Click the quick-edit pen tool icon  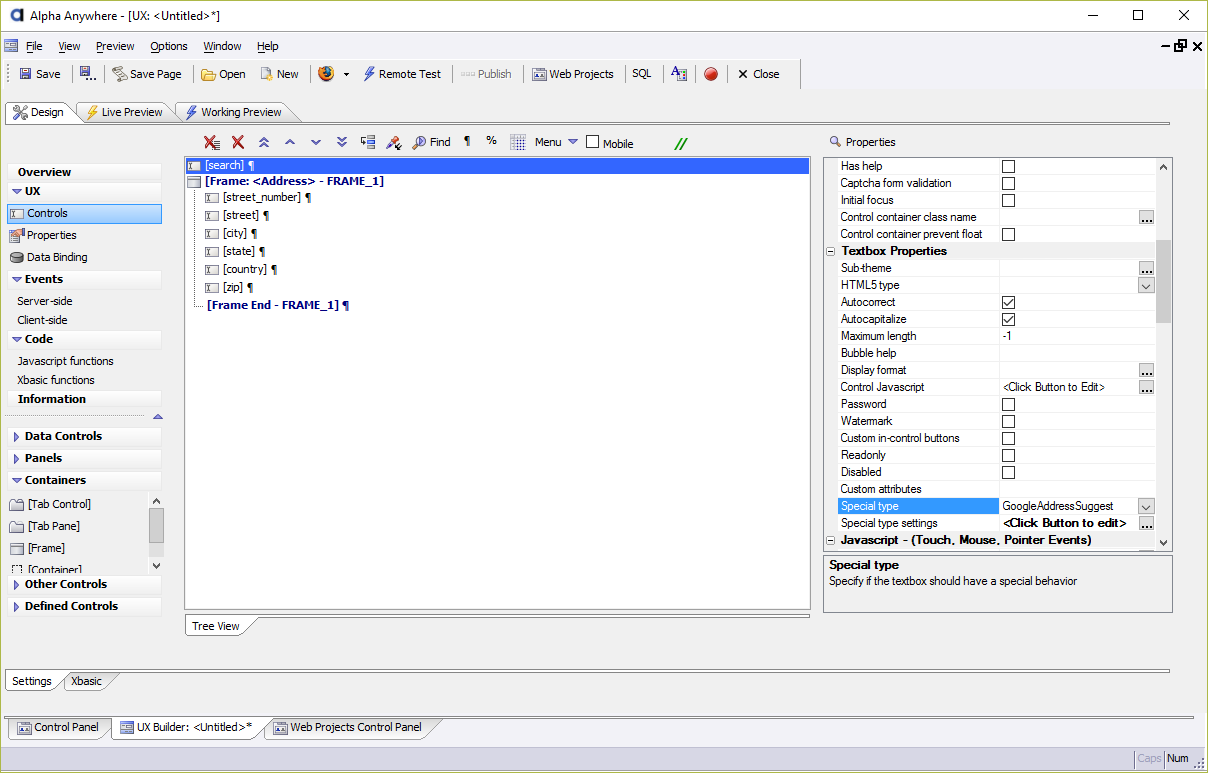[394, 143]
